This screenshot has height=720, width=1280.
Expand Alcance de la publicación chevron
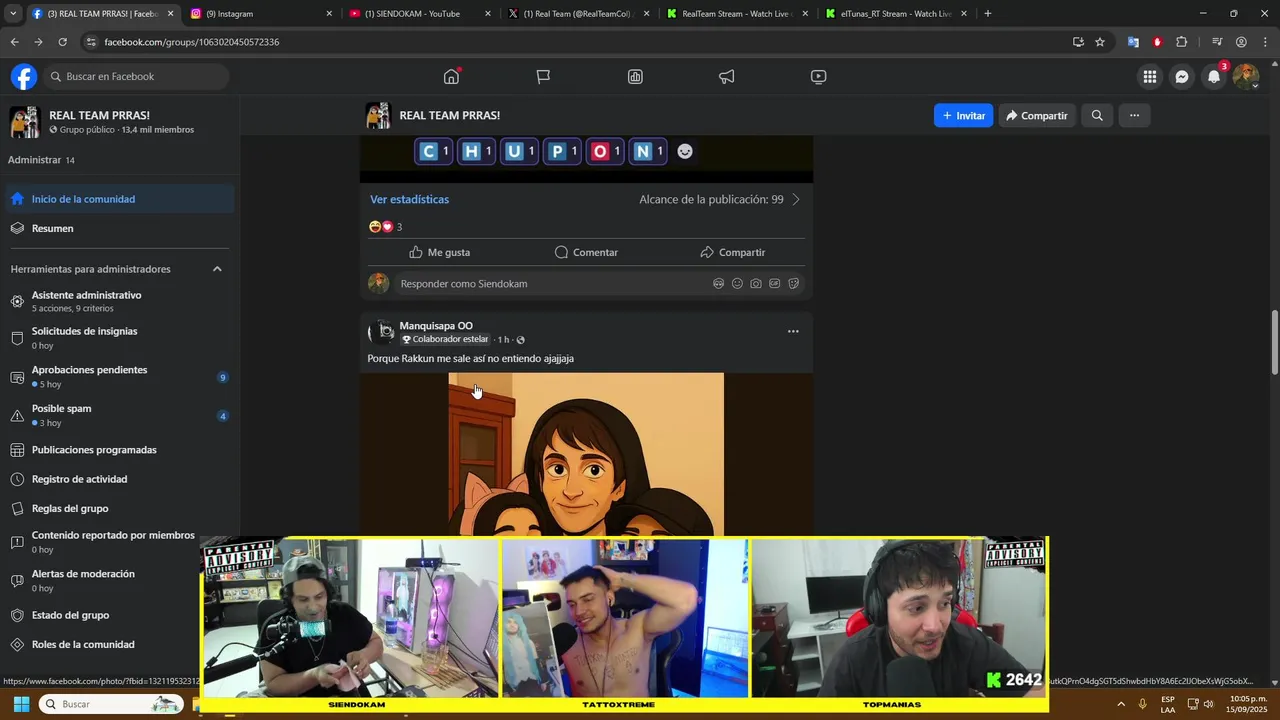(796, 199)
